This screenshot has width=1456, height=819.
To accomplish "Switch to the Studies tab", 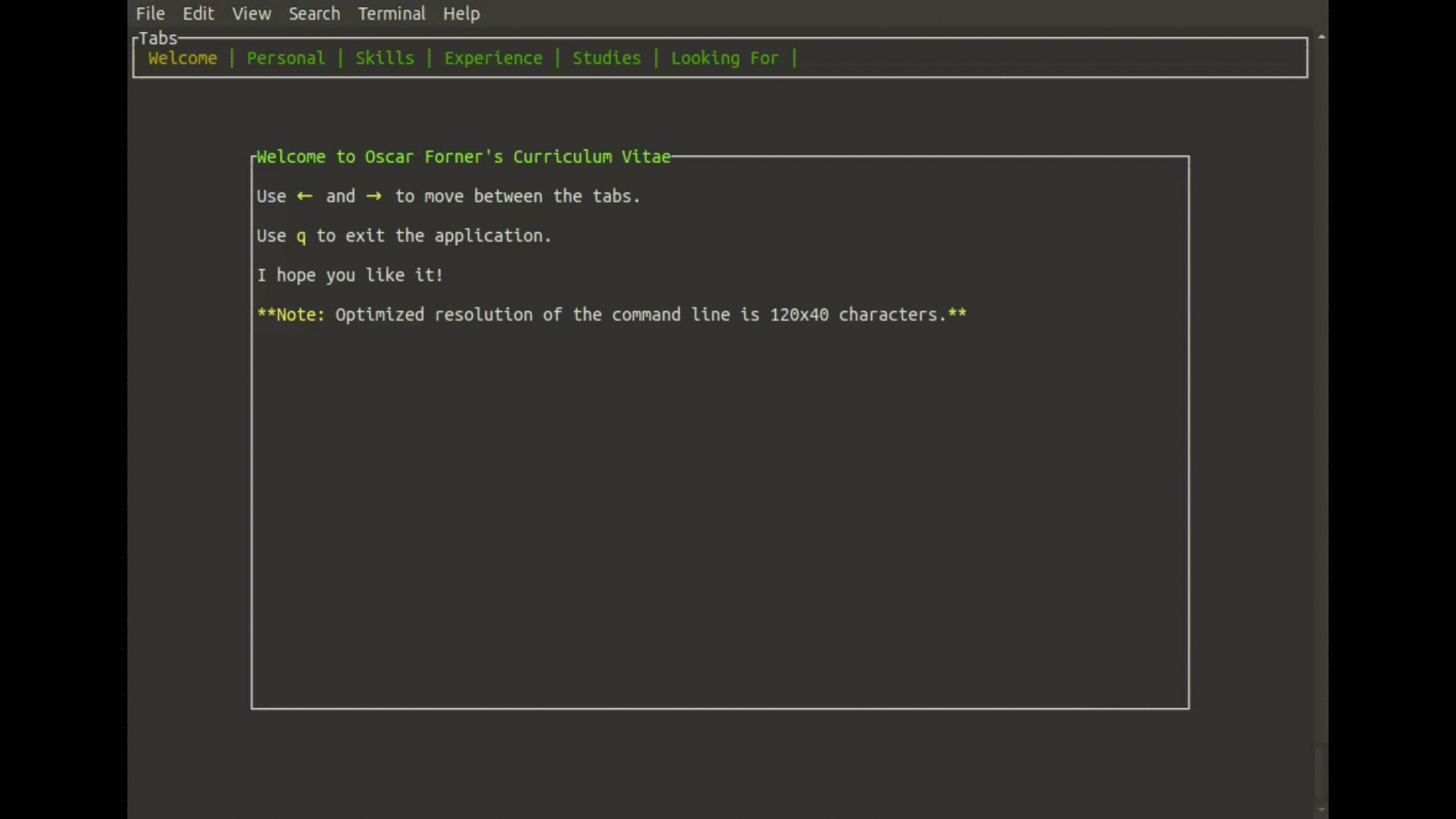I will [x=606, y=58].
